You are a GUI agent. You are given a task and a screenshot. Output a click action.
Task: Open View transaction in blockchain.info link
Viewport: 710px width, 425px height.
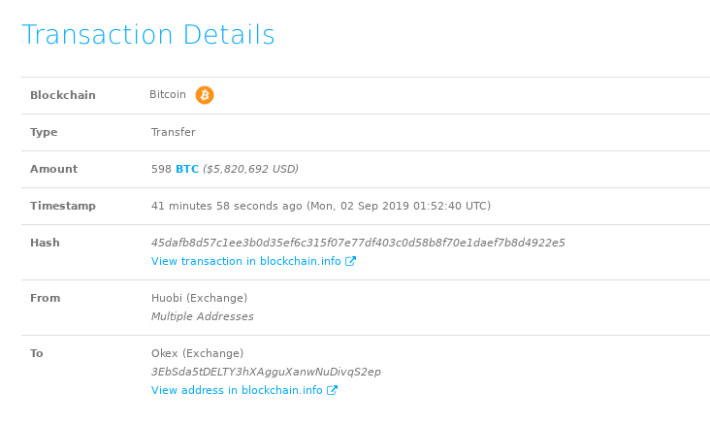pos(246,261)
